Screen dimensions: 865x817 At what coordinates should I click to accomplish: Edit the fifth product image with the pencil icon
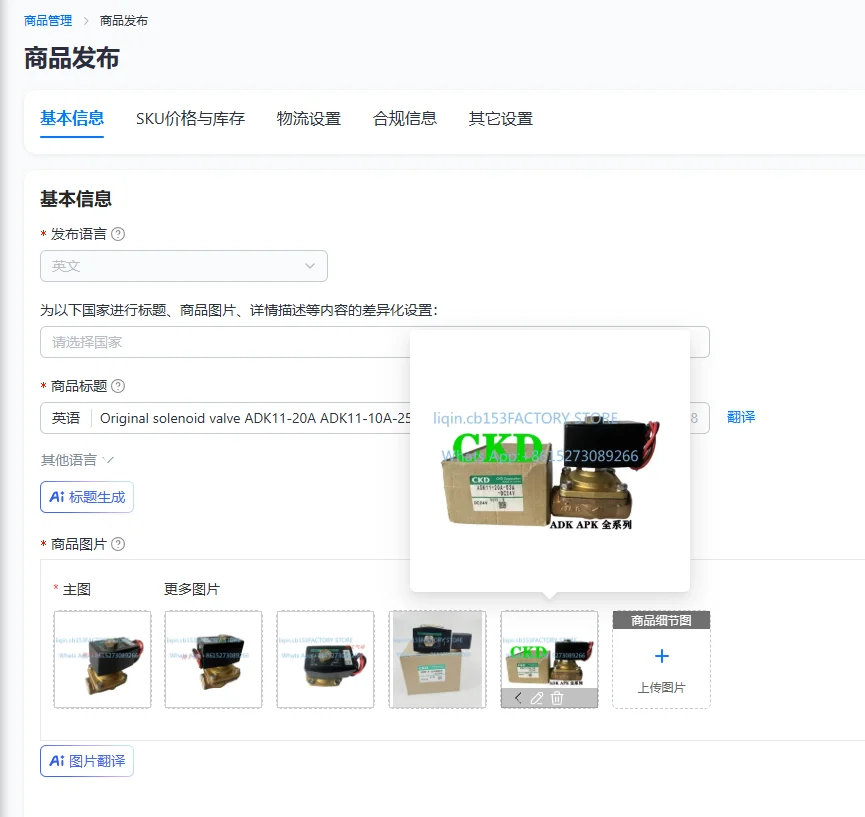(x=537, y=698)
